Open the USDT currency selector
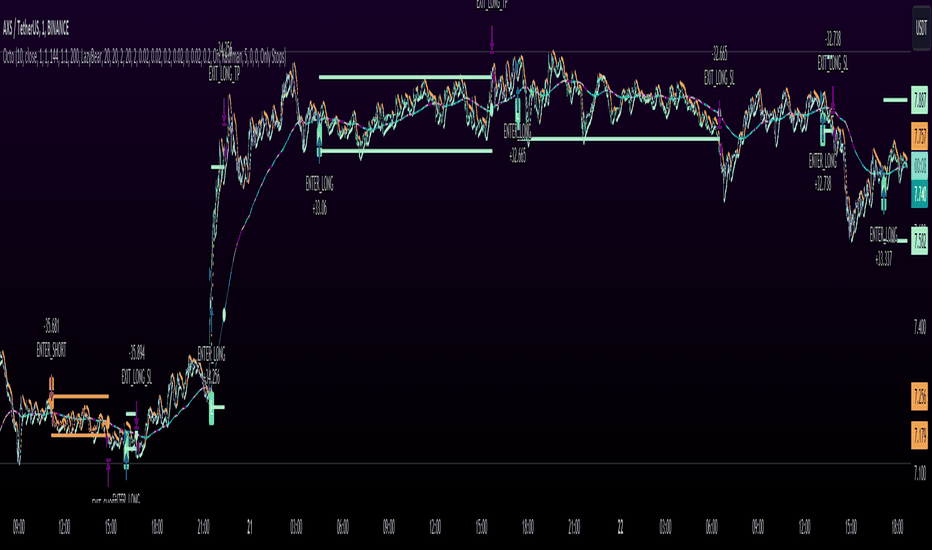932x550 pixels. pos(921,28)
